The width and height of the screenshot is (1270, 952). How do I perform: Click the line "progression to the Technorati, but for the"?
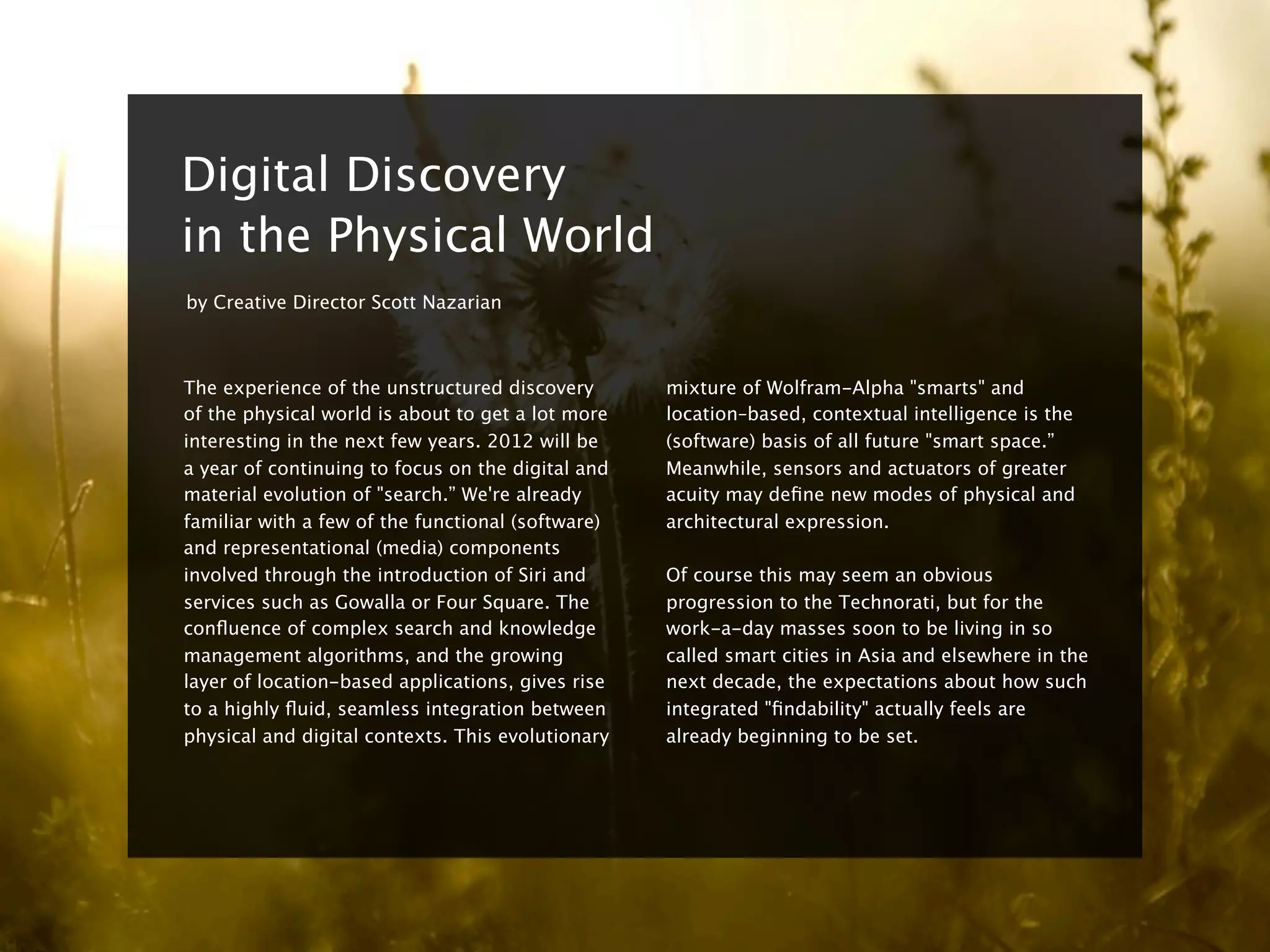click(x=855, y=602)
